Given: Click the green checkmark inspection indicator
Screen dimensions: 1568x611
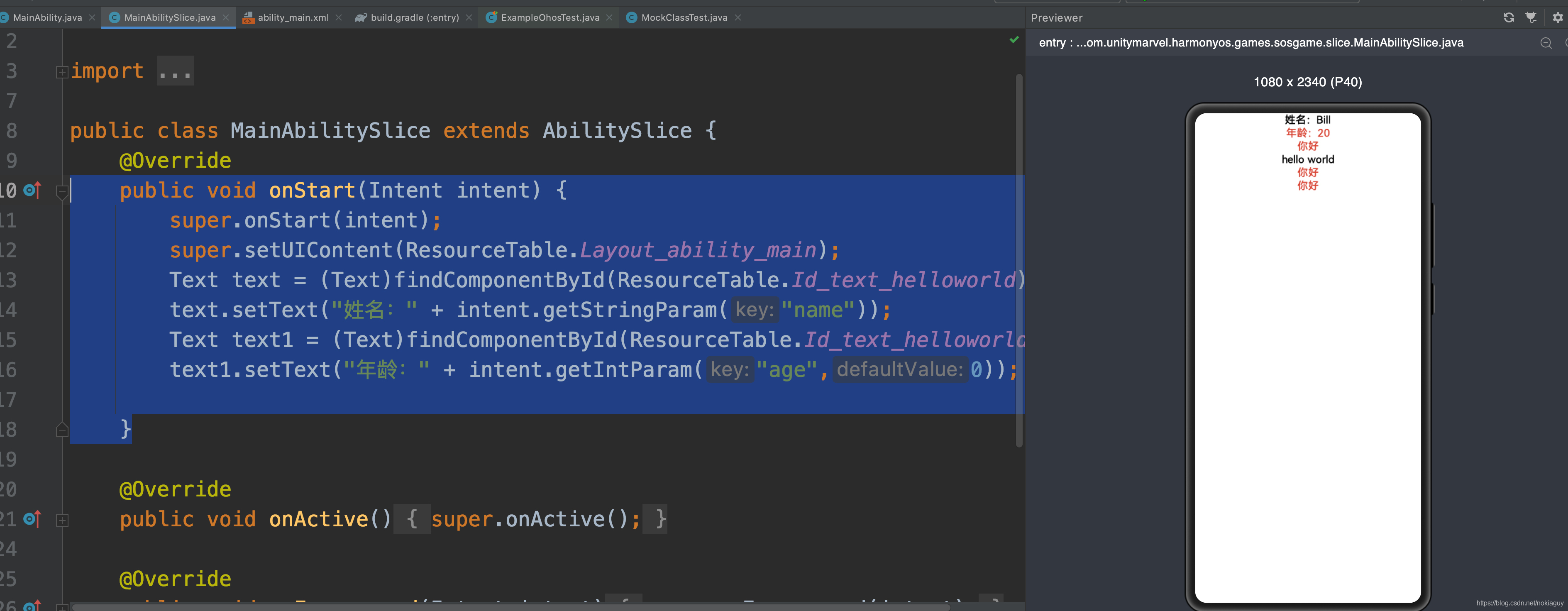Looking at the screenshot, I should click(1014, 39).
